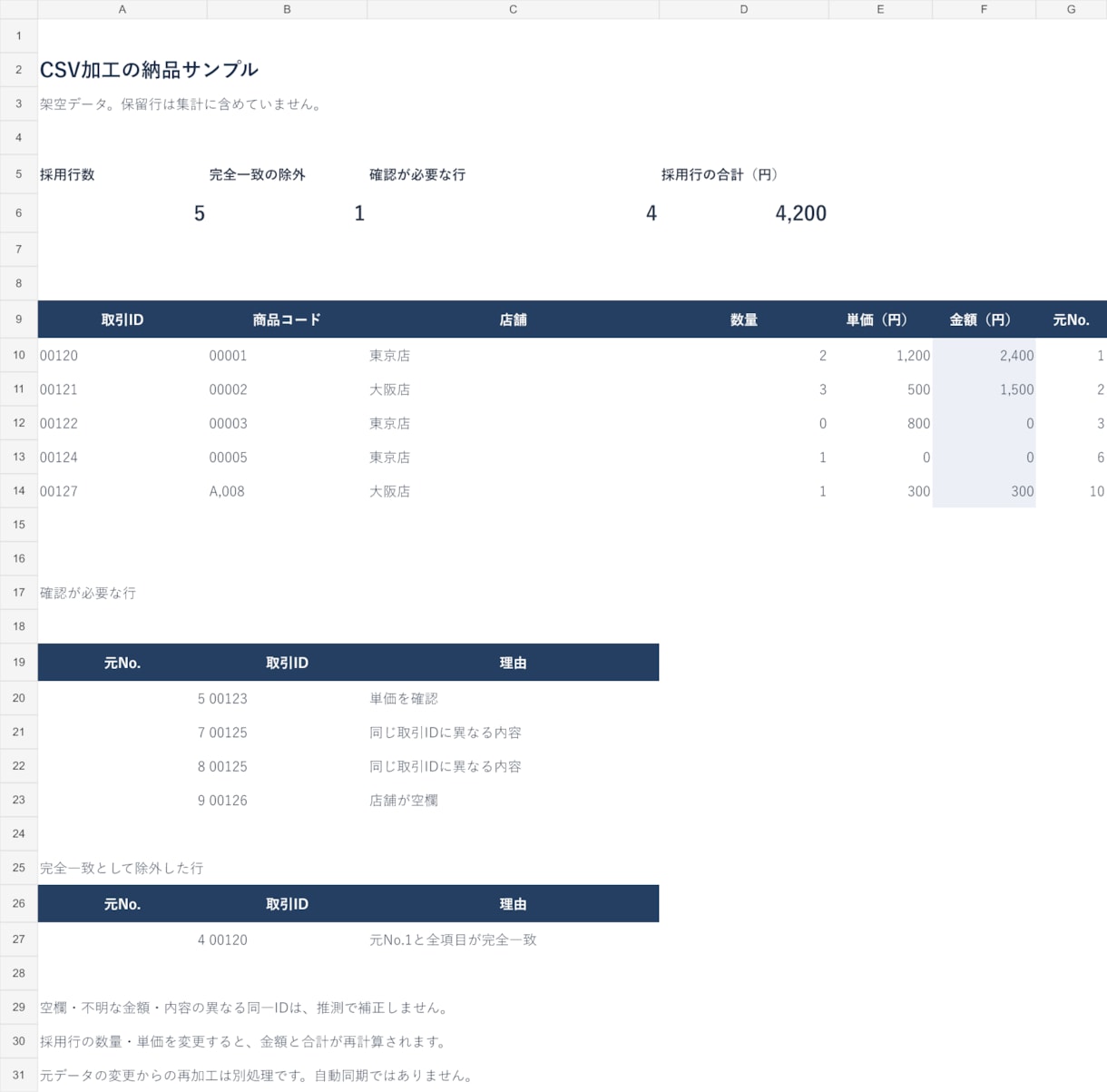Viewport: 1107px width, 1092px height.
Task: Click the 採用行の合計(円) label
Action: pyautogui.click(x=720, y=174)
